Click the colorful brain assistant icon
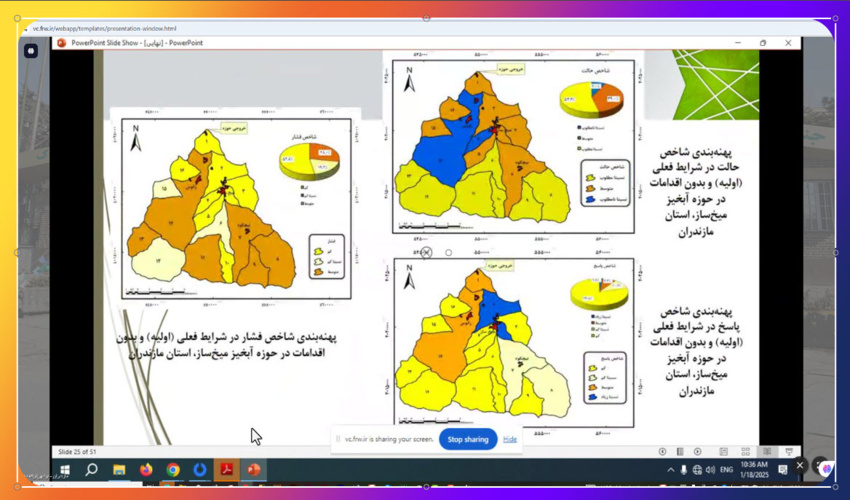This screenshot has height=500, width=850. coord(826,467)
